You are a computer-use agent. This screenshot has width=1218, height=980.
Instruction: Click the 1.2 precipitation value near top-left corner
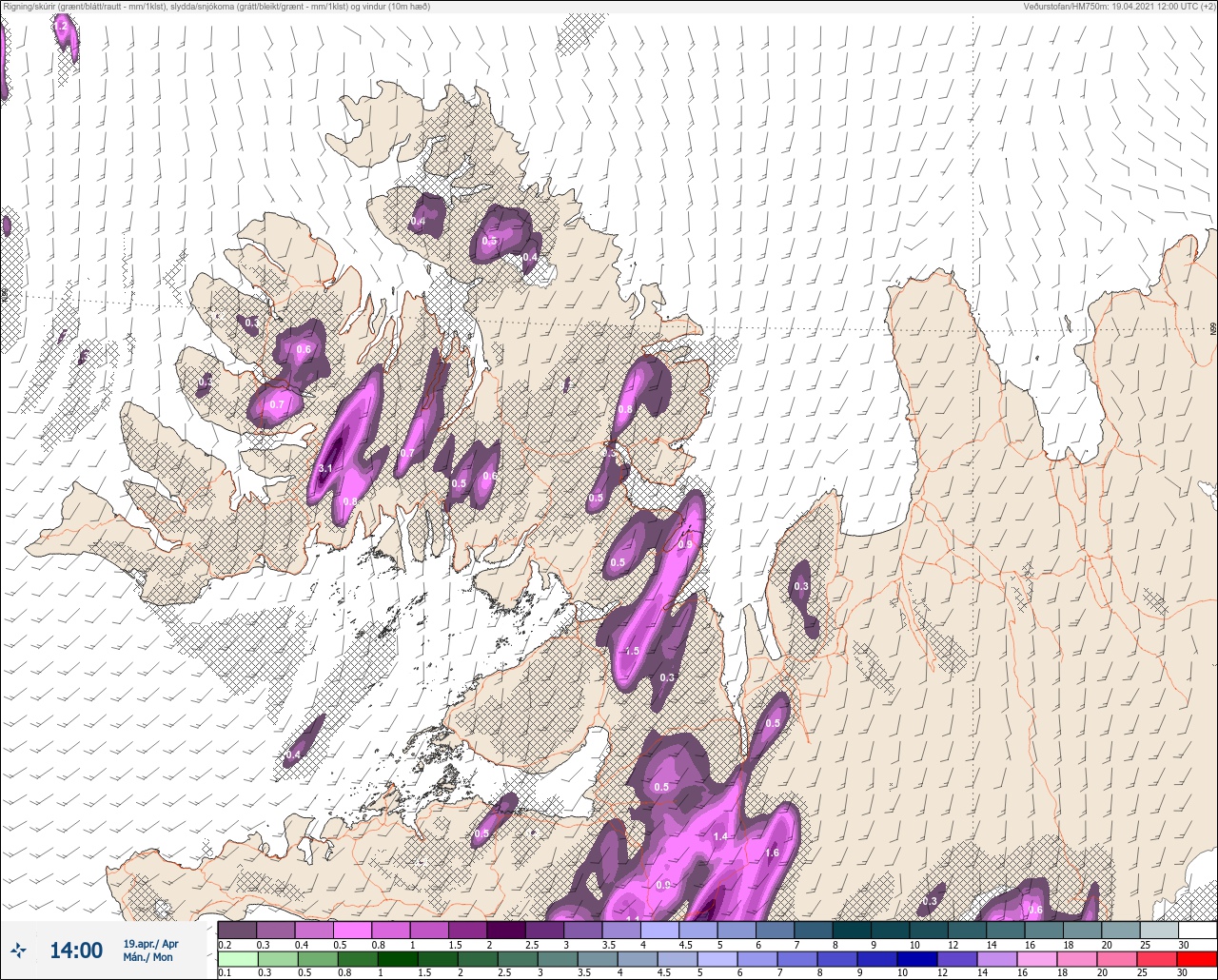click(x=62, y=27)
